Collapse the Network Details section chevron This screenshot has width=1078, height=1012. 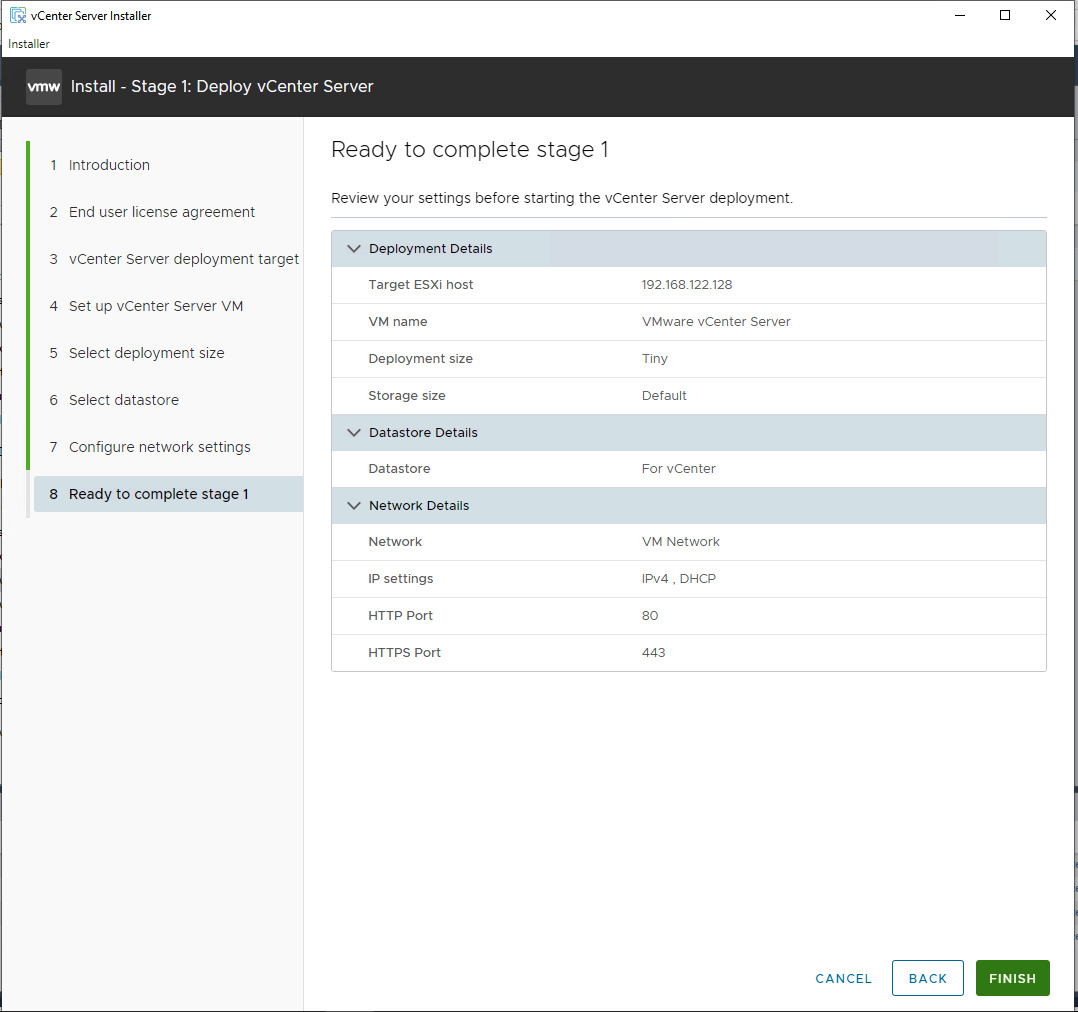pos(354,505)
